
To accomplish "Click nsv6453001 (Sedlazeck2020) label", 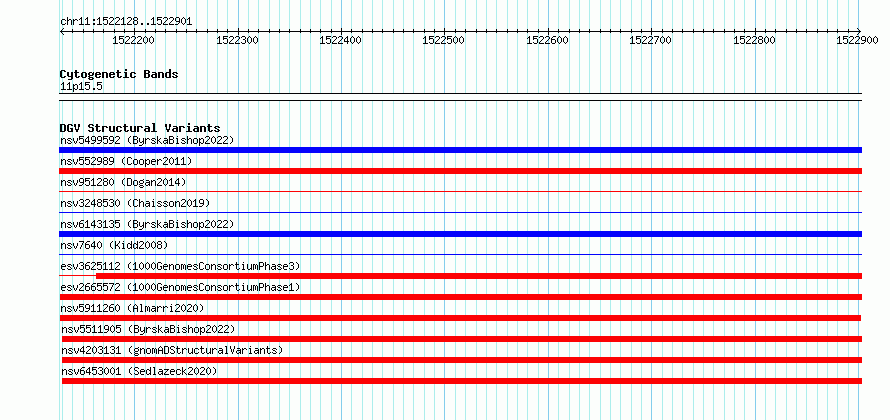I will click(139, 371).
